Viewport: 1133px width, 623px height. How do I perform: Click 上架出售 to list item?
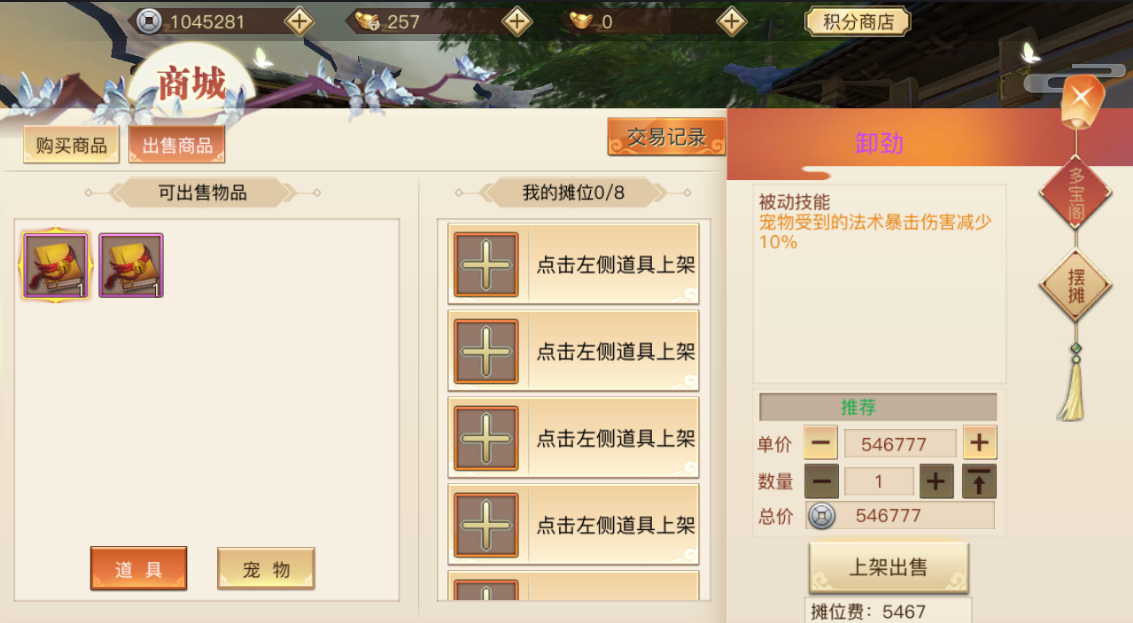889,567
